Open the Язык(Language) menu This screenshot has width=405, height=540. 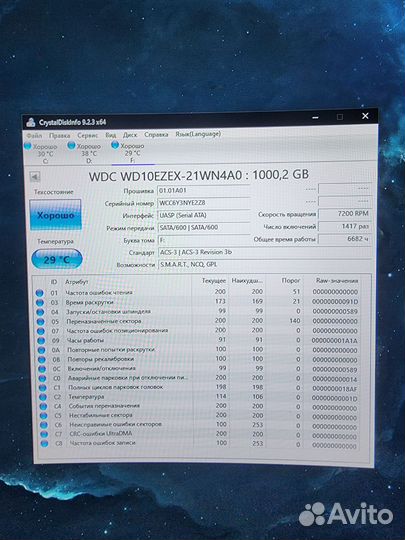(198, 134)
